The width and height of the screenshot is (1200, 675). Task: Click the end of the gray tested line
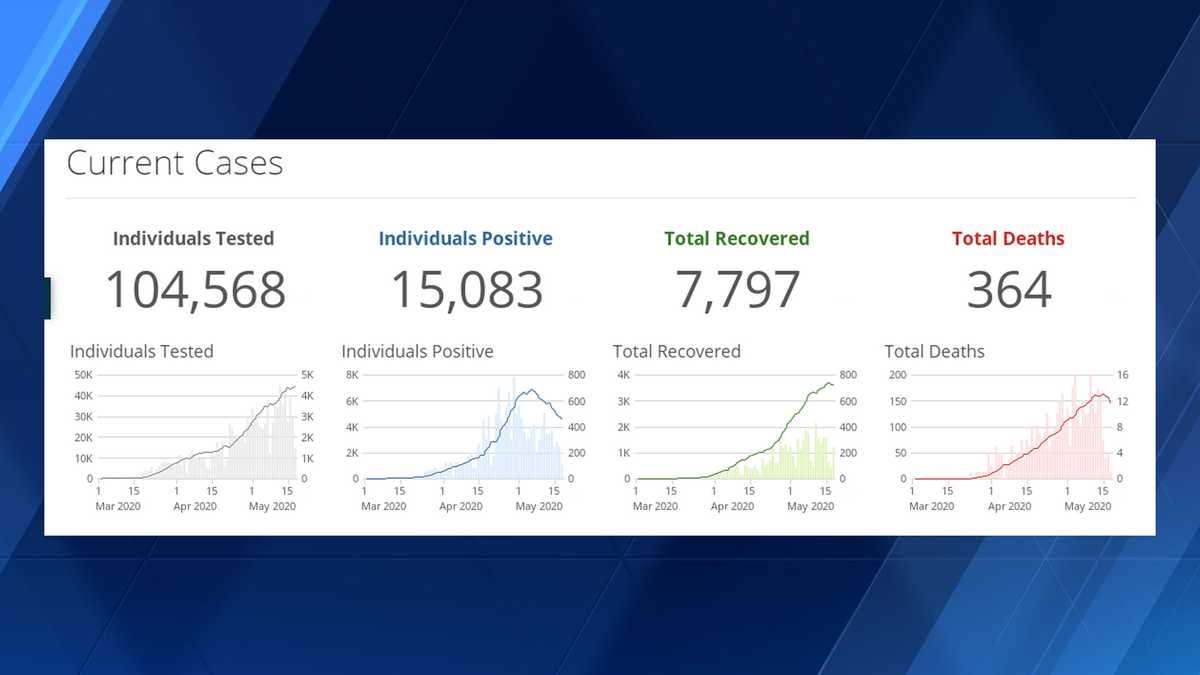[x=295, y=387]
